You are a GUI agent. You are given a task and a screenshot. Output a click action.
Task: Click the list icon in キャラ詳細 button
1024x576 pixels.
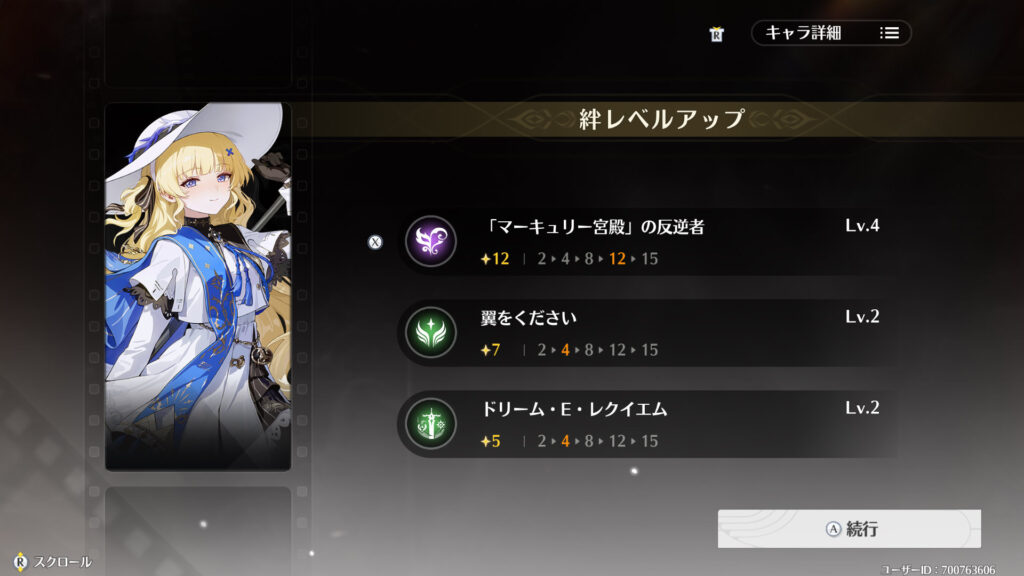(x=889, y=33)
